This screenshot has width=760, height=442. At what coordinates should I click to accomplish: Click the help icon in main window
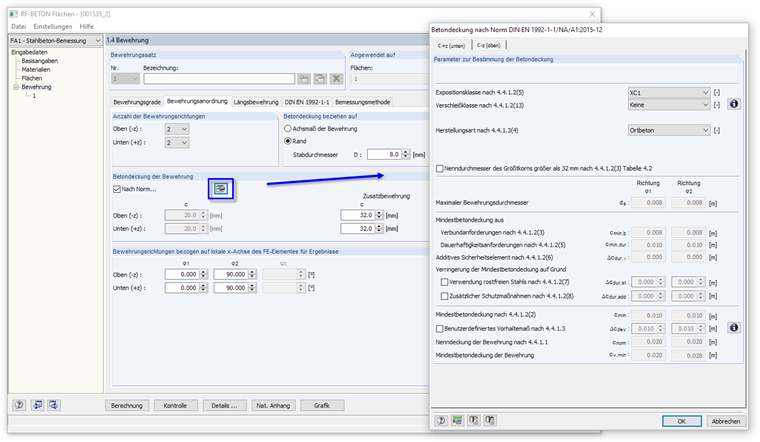pyautogui.click(x=19, y=405)
